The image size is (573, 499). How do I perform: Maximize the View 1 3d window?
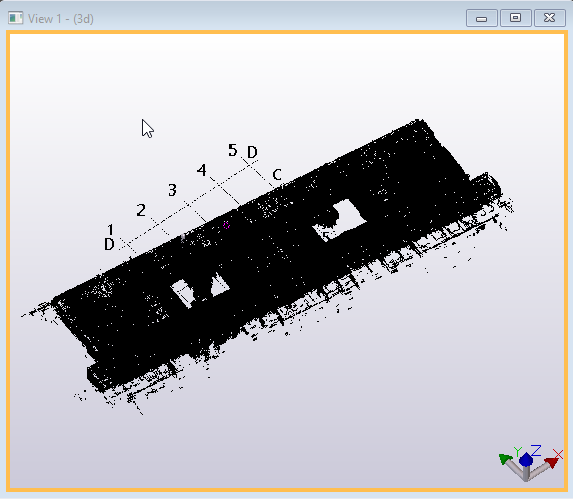[515, 18]
